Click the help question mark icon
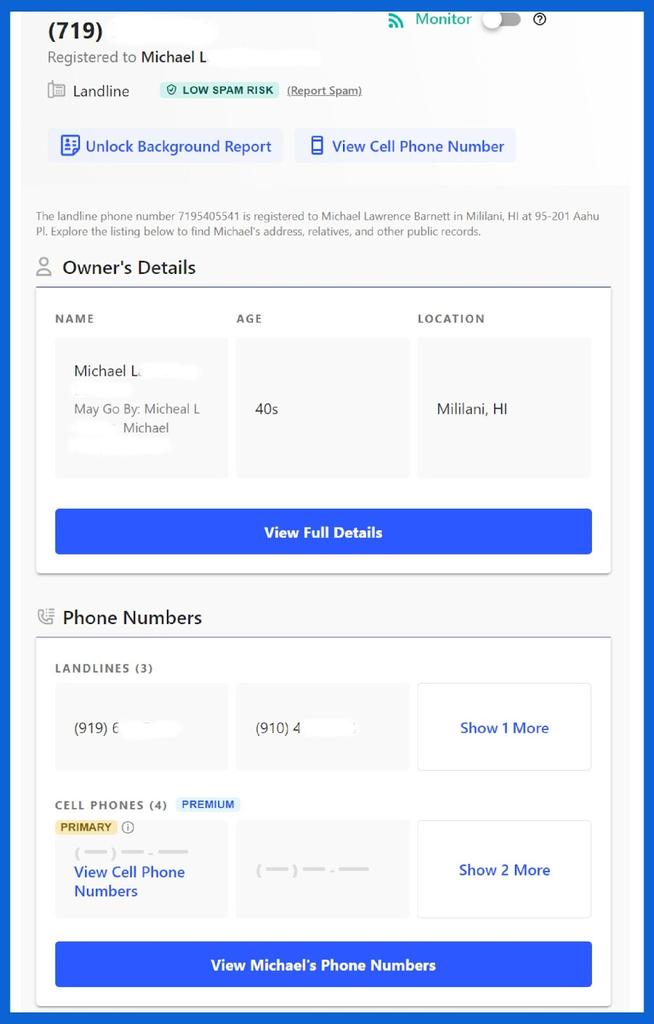The height and width of the screenshot is (1024, 654). pos(540,20)
